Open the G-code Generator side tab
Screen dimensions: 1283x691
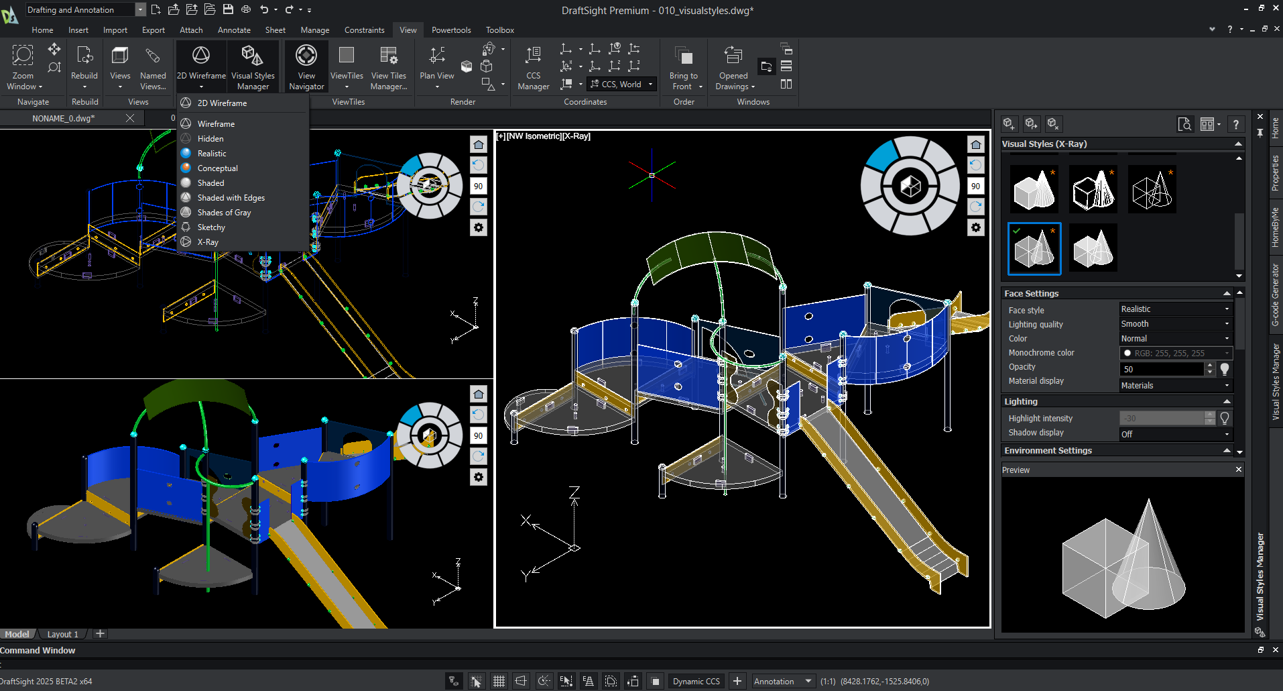click(1275, 295)
